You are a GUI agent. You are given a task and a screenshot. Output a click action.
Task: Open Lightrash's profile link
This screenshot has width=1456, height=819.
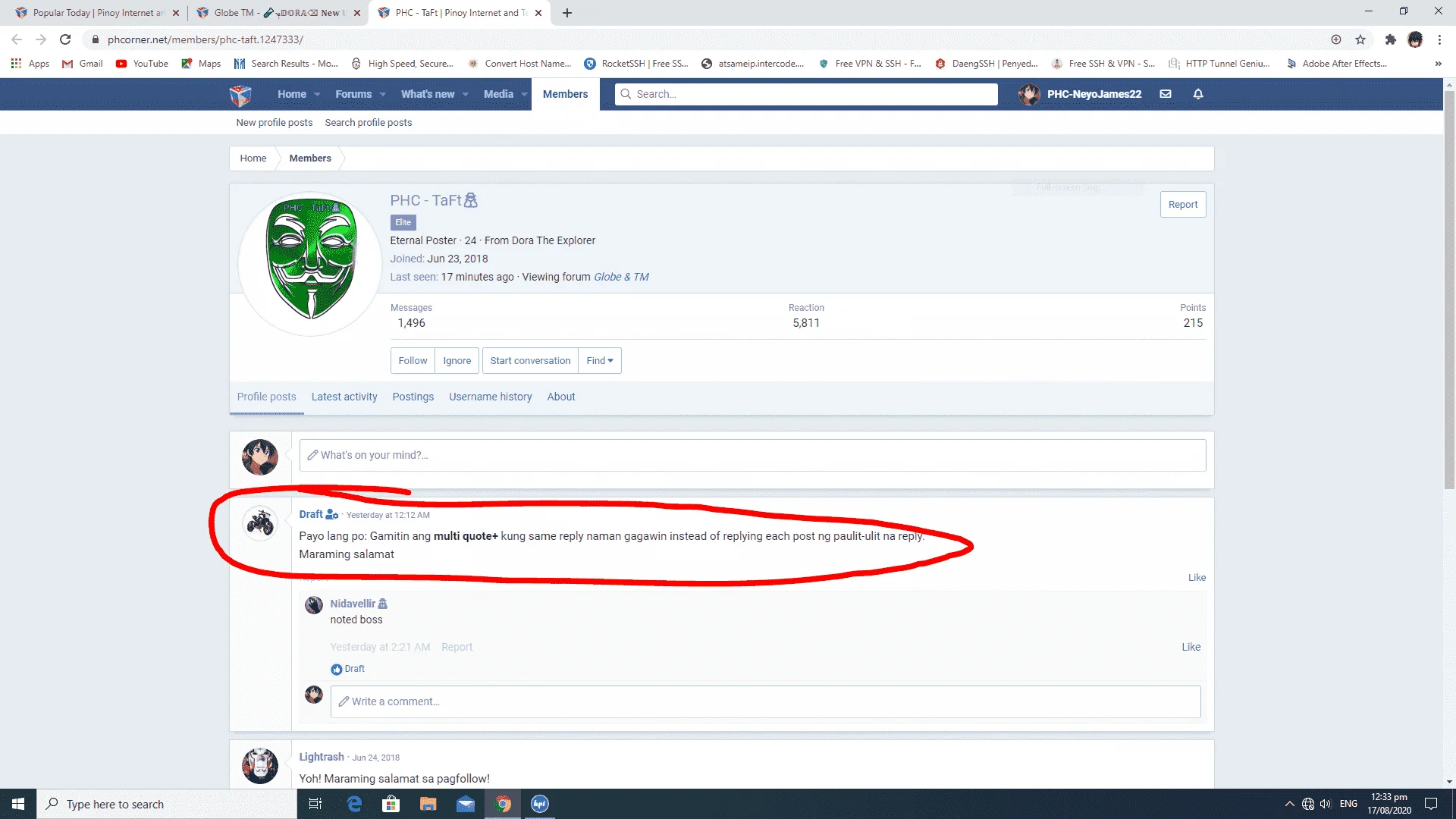click(x=322, y=757)
